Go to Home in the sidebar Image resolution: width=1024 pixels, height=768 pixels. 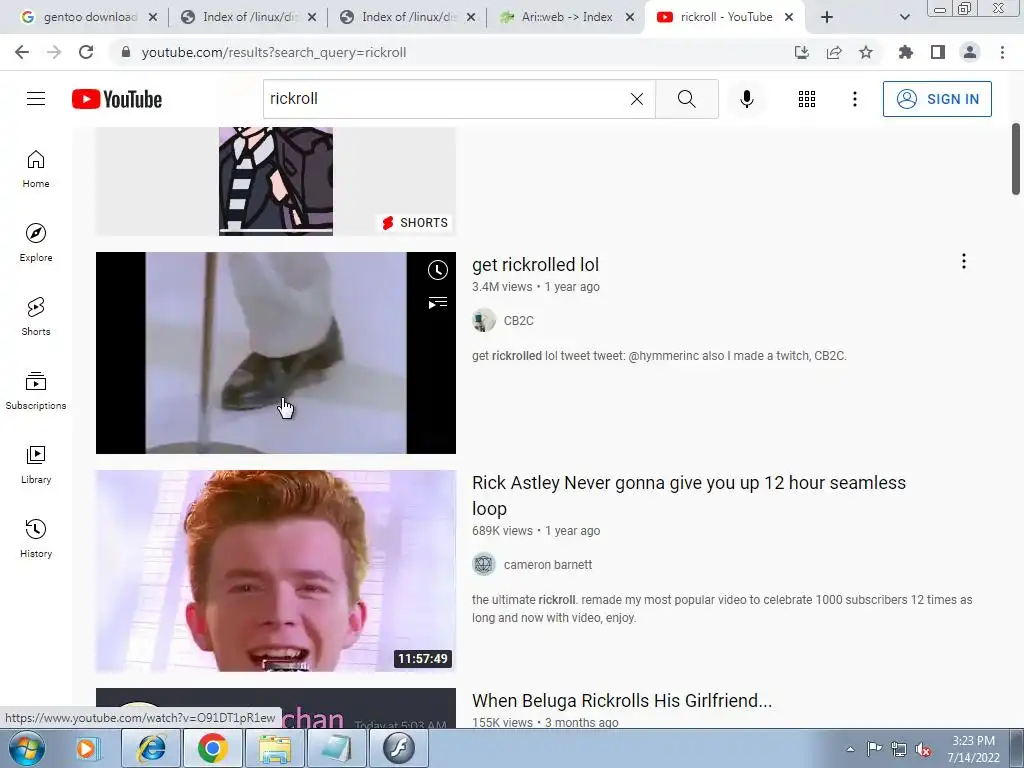click(x=36, y=169)
